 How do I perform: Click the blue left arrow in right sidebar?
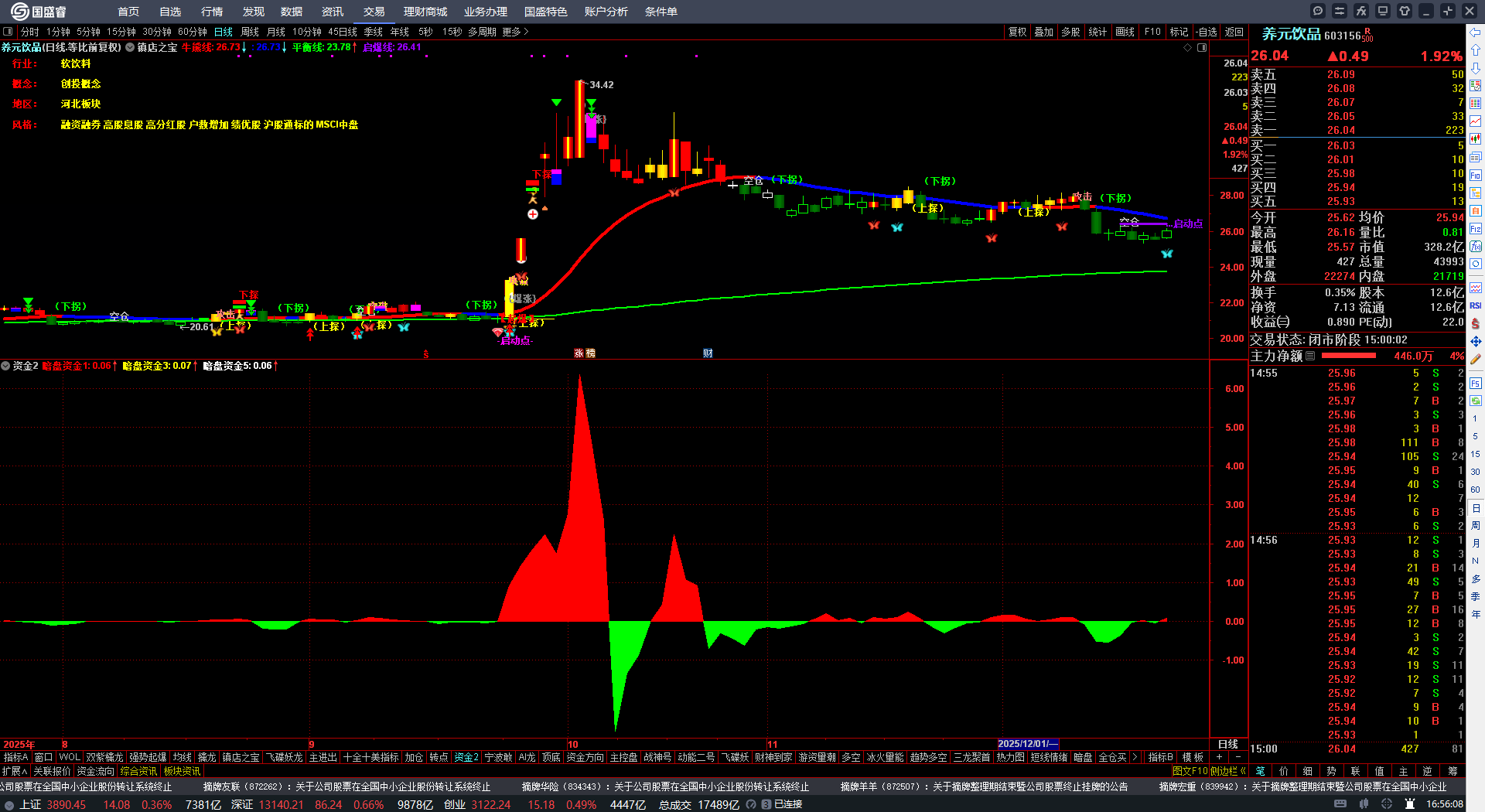click(1476, 32)
